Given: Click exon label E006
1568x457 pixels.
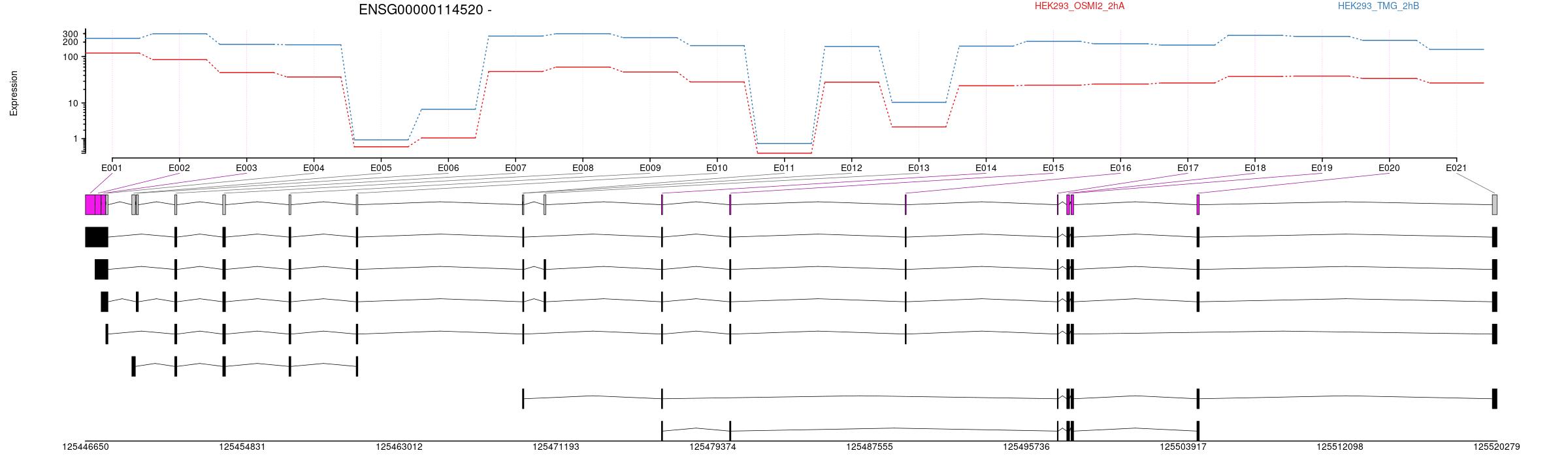Looking at the screenshot, I should coord(448,168).
